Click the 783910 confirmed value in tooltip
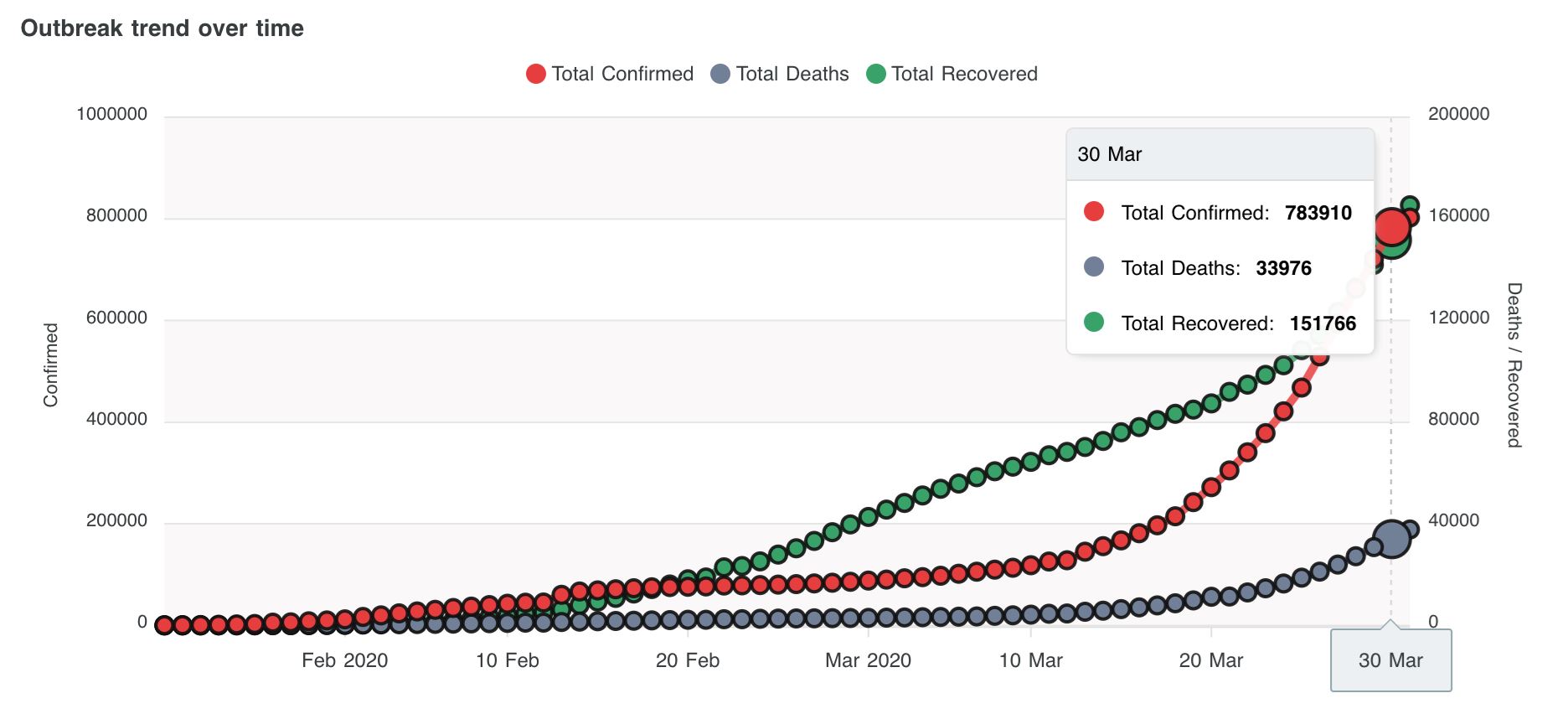 [1318, 213]
